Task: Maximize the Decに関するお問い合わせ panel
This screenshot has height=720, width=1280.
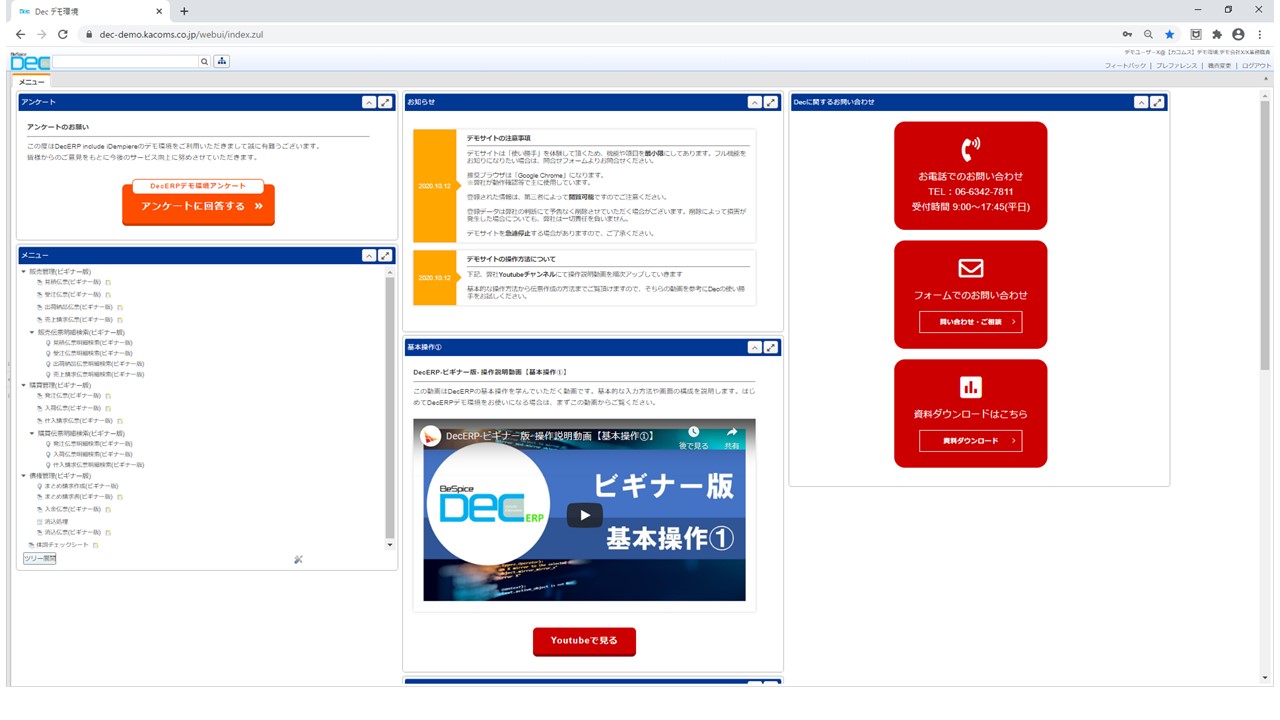Action: [1157, 102]
